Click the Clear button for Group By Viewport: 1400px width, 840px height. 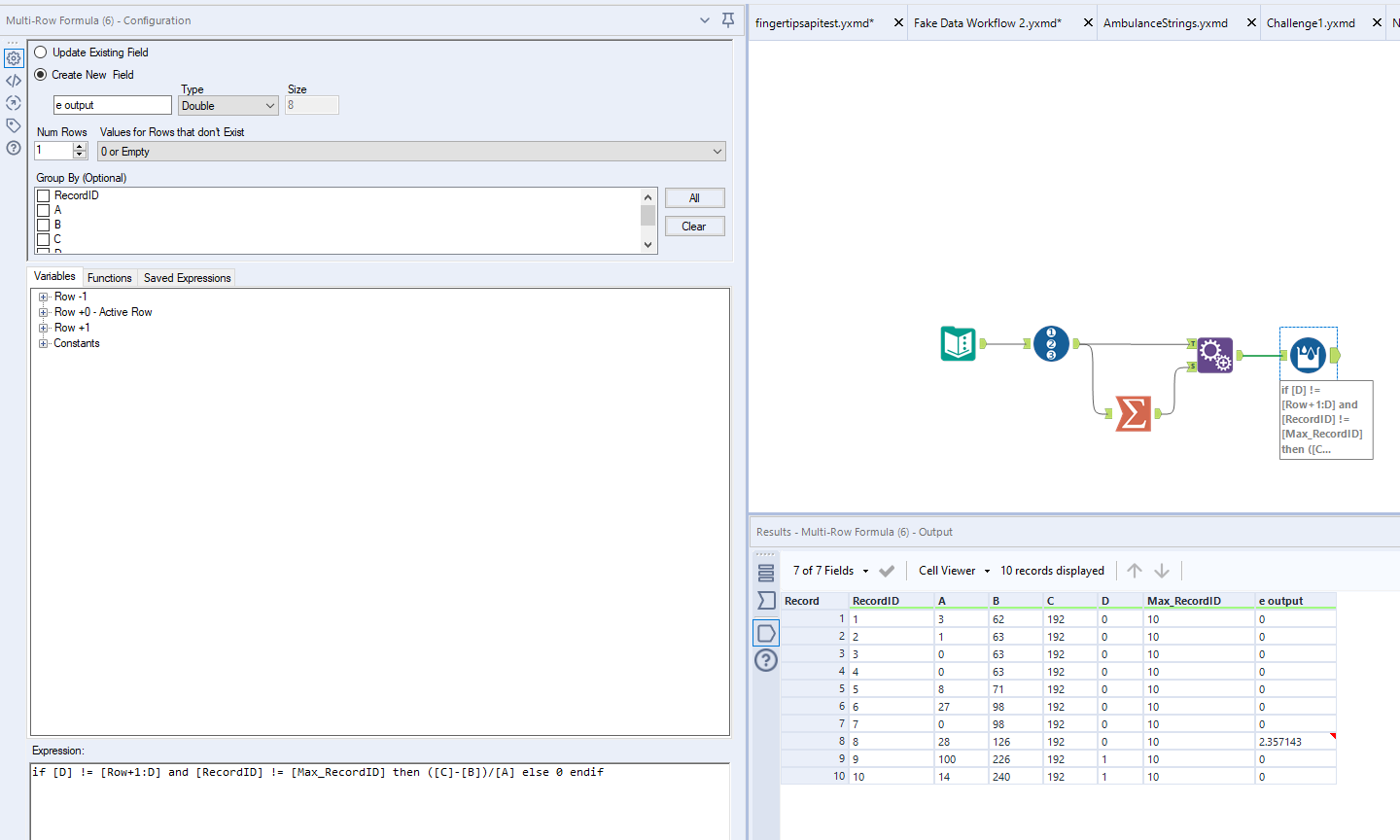click(x=694, y=227)
